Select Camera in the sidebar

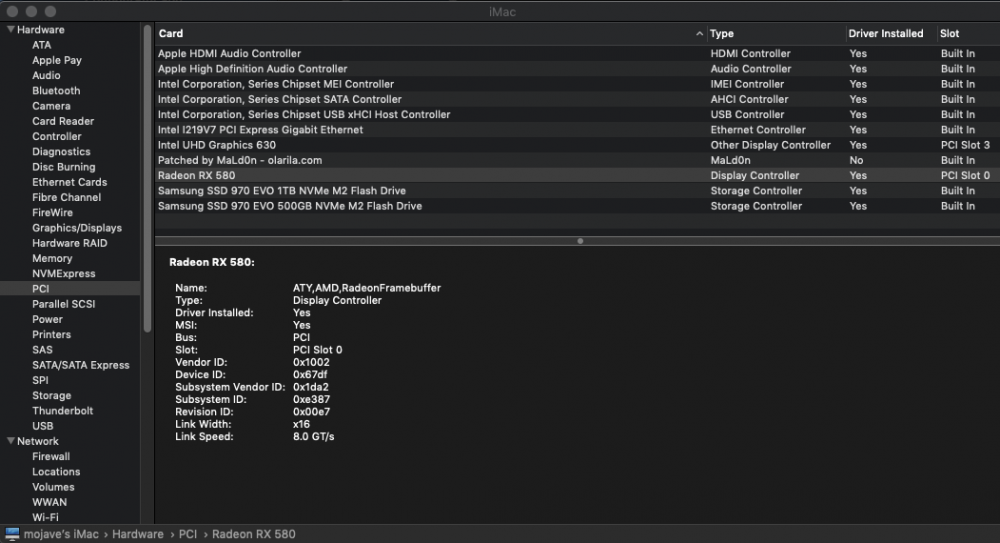(51, 106)
